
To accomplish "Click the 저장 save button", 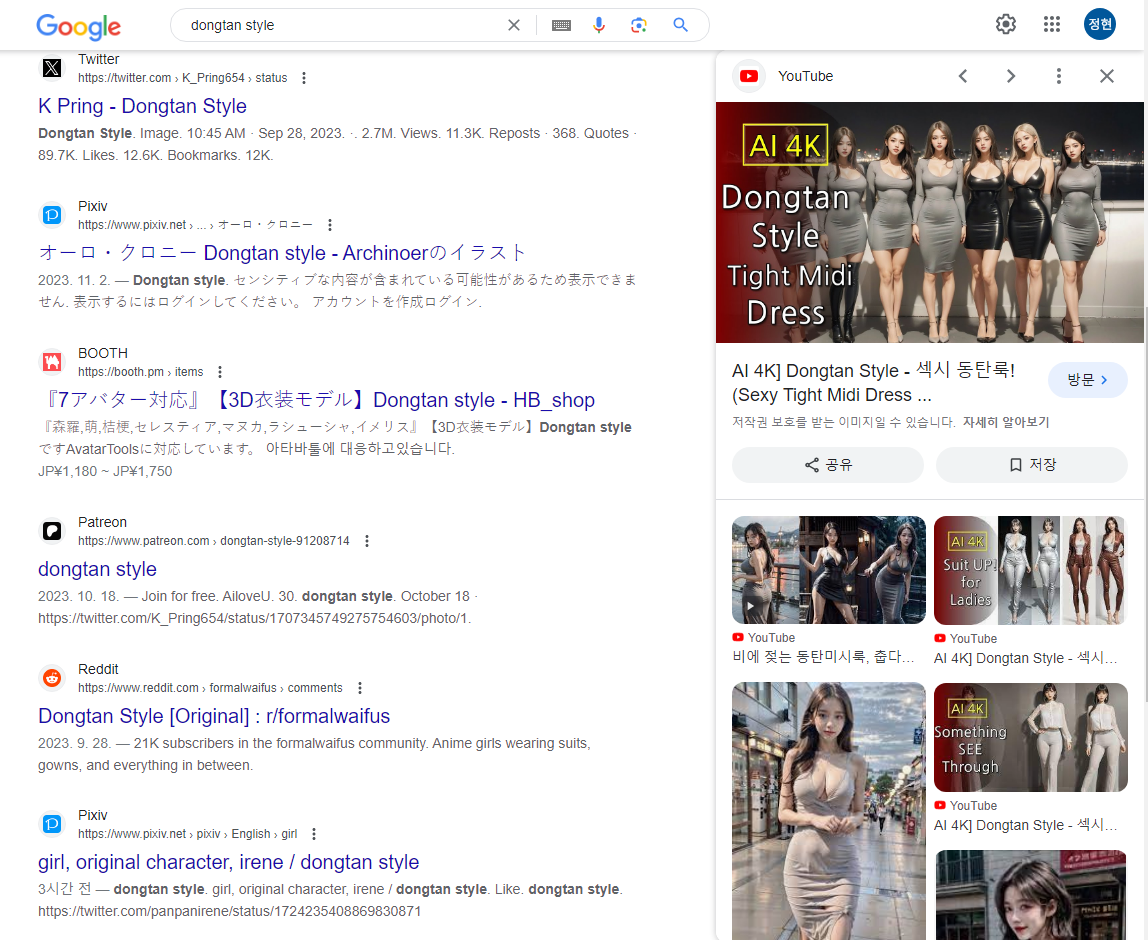I will point(1032,465).
